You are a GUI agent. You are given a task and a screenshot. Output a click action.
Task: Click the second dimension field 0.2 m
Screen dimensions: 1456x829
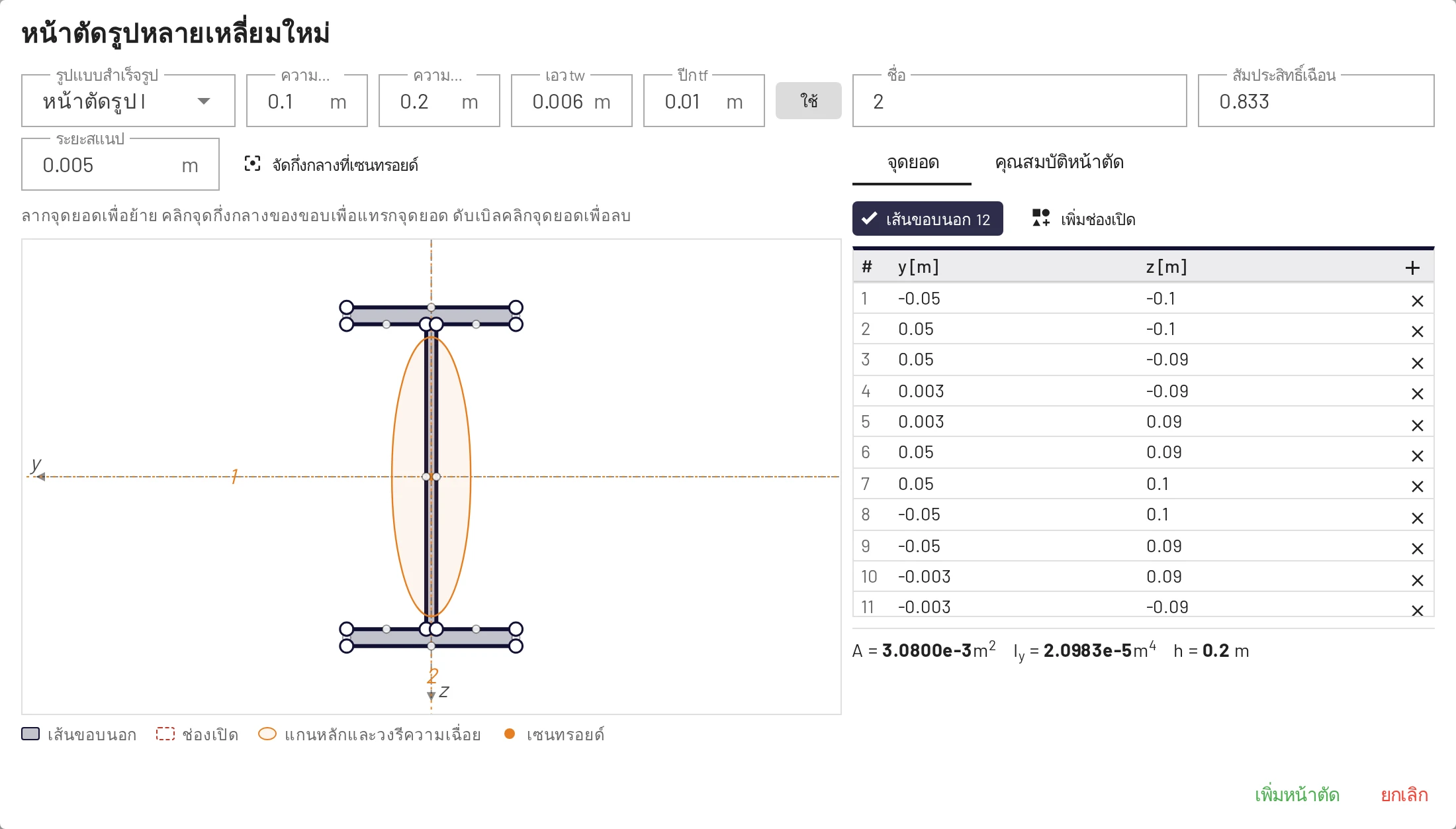coord(439,101)
